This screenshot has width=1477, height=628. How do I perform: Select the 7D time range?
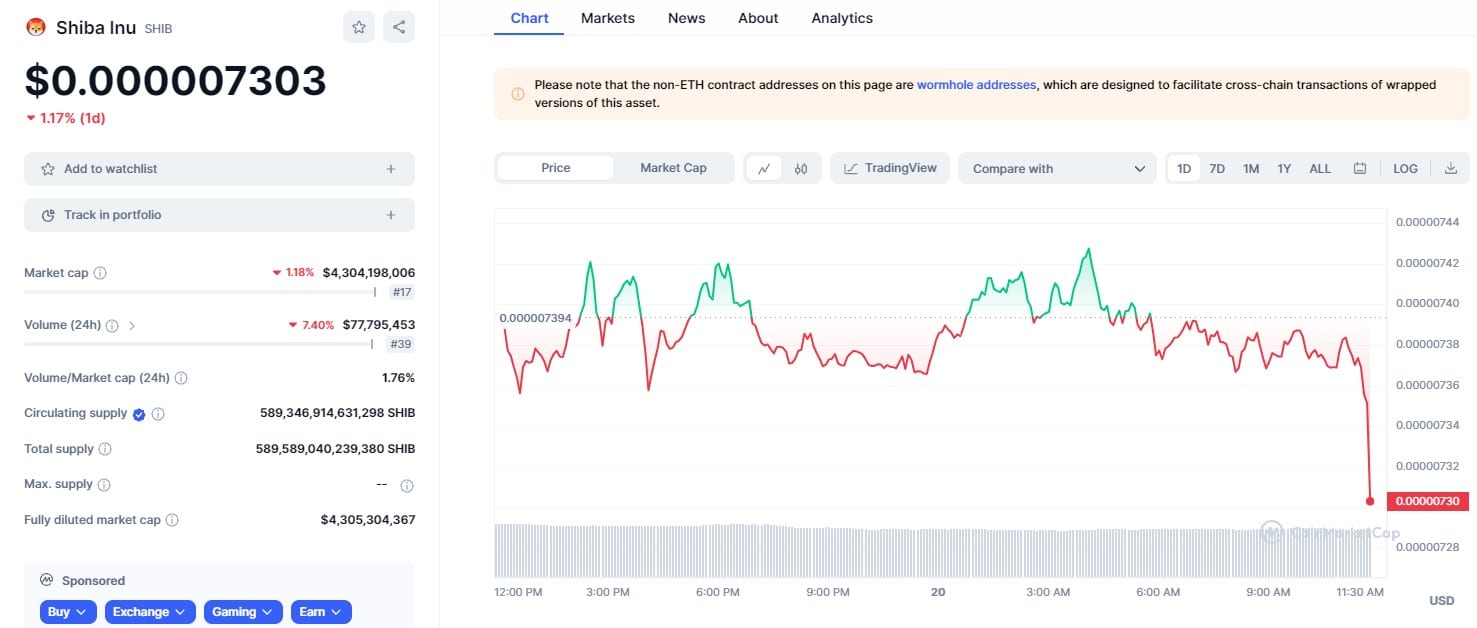click(1217, 168)
